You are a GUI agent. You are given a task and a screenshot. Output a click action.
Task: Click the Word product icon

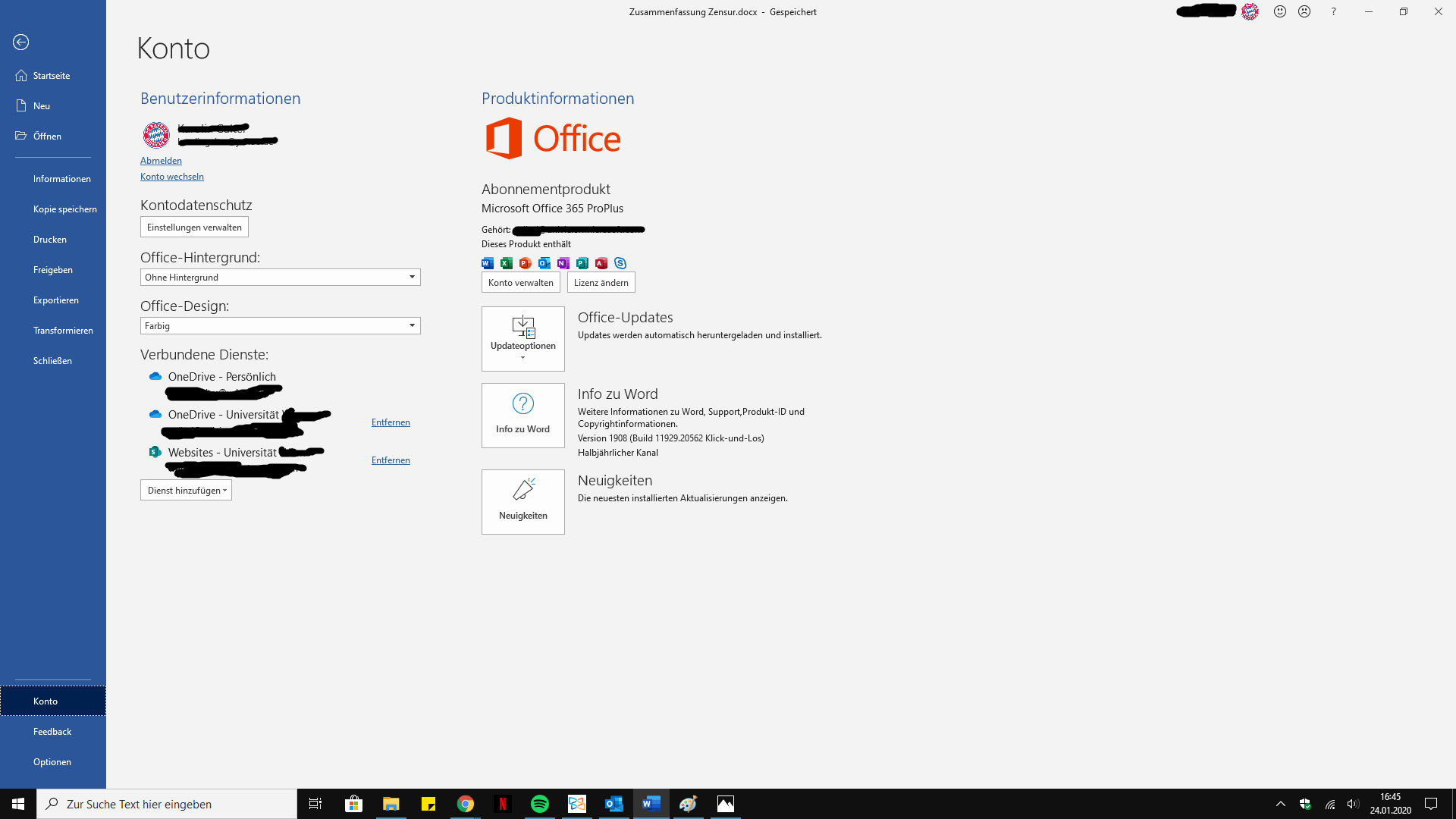click(x=488, y=263)
